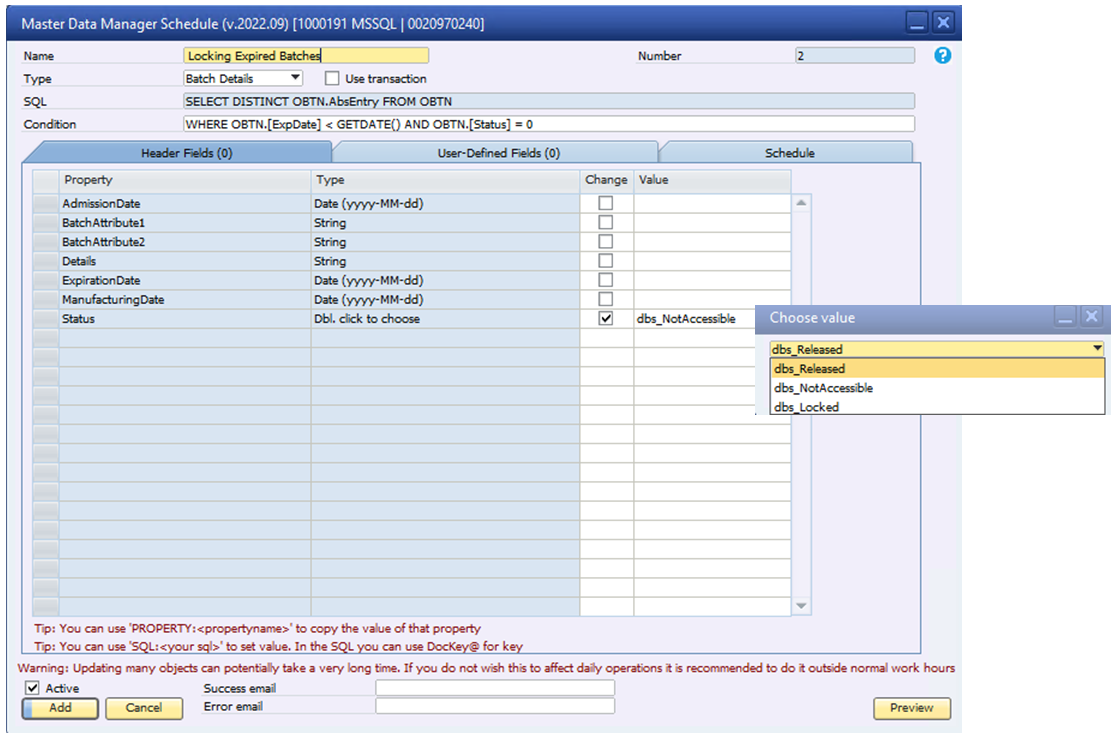Click the row selector beside Status
This screenshot has height=734, width=1112.
pos(46,318)
